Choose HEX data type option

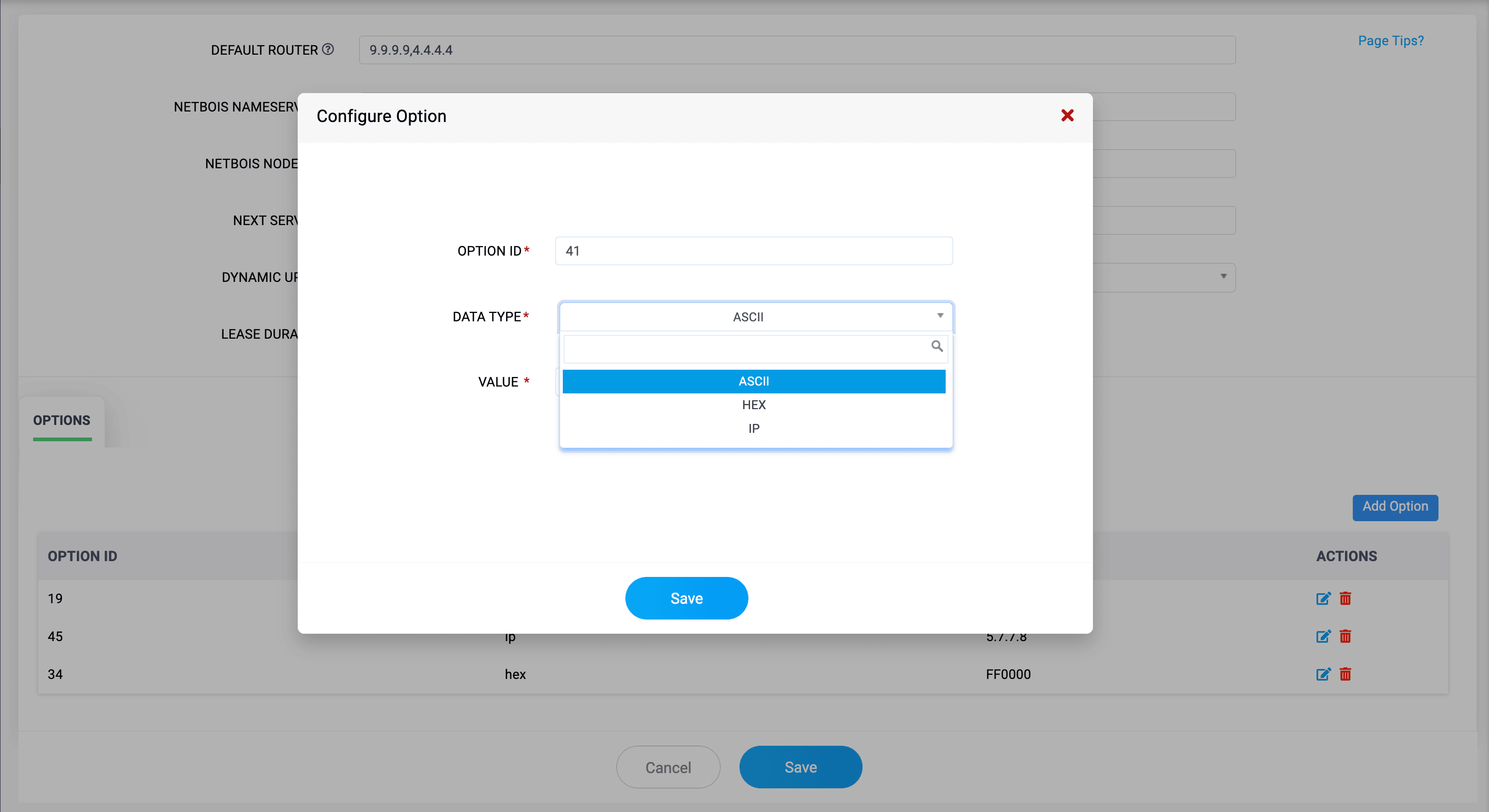(x=753, y=404)
